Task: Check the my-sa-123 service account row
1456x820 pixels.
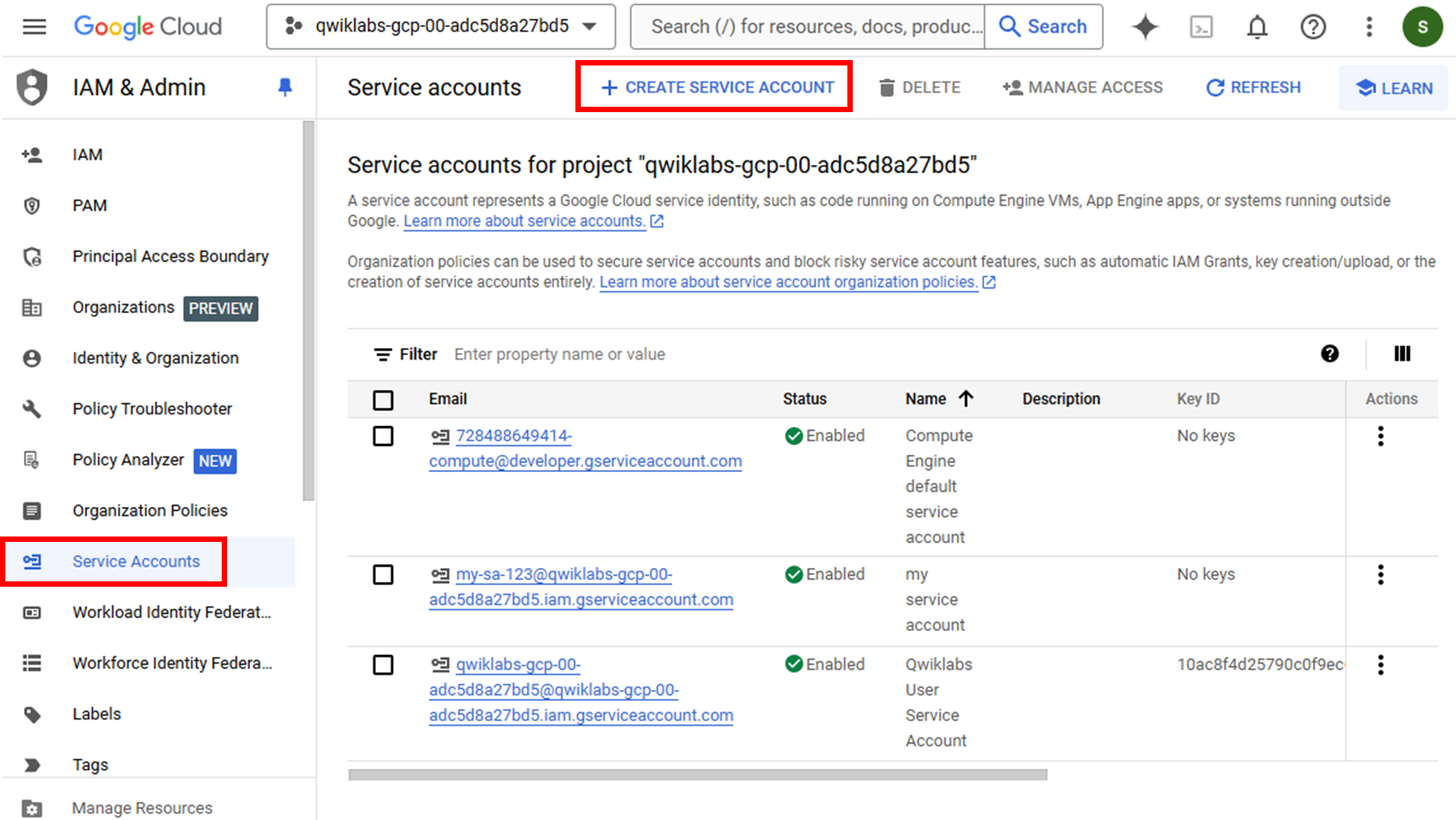Action: pyautogui.click(x=383, y=574)
